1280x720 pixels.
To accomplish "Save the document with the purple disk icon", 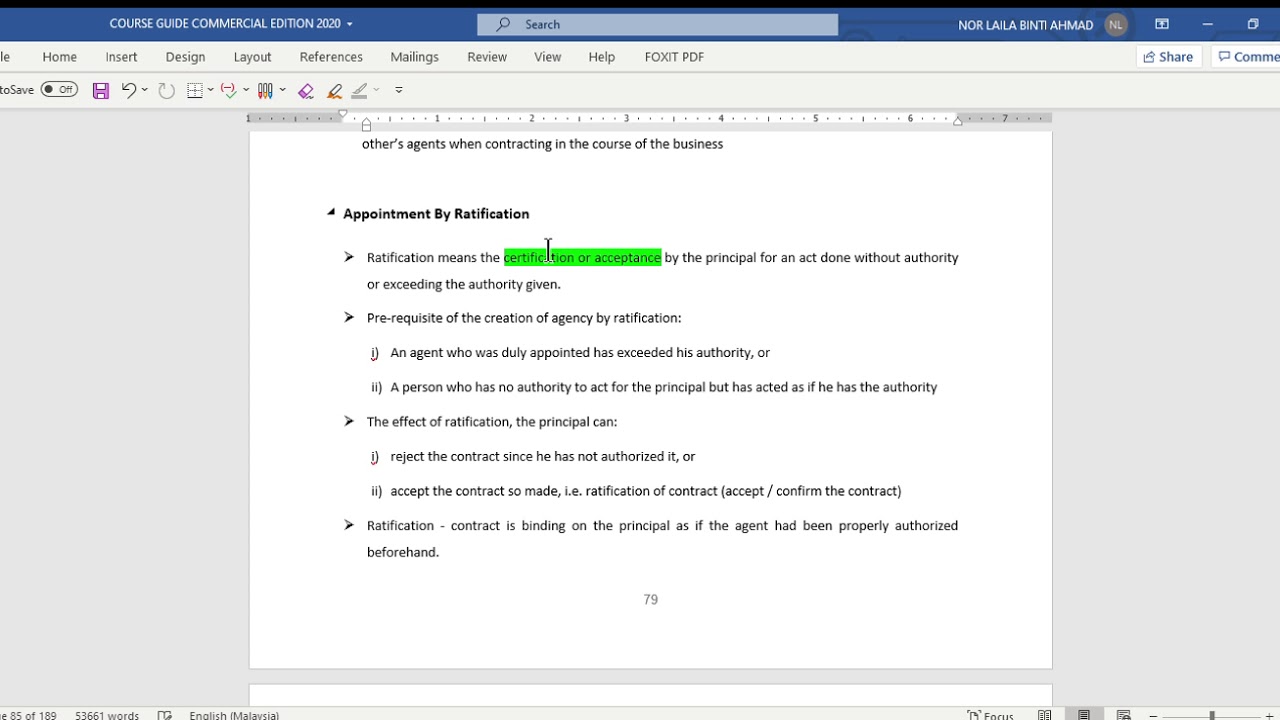I will point(101,90).
